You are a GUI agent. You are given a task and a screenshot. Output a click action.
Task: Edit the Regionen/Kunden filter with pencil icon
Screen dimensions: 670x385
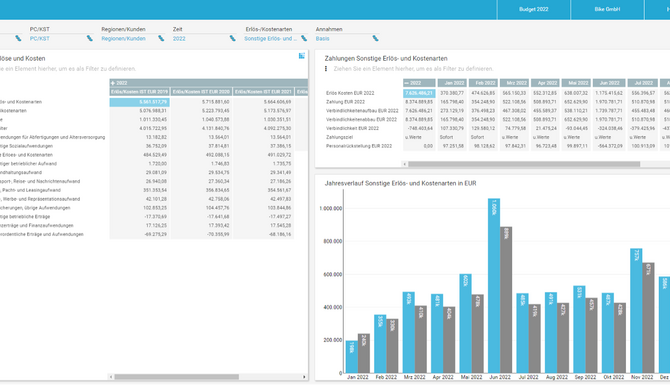coord(161,38)
